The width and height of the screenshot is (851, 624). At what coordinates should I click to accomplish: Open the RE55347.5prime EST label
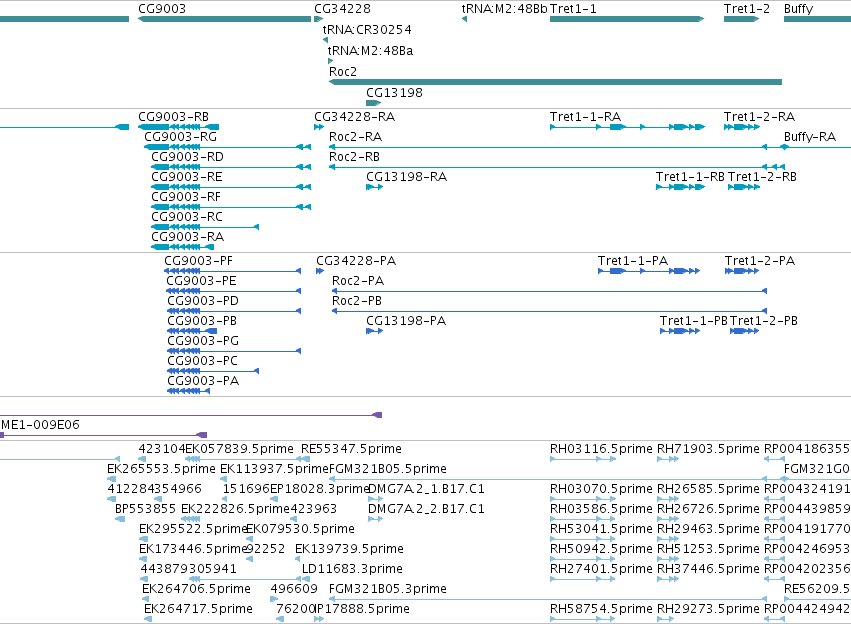coord(352,449)
